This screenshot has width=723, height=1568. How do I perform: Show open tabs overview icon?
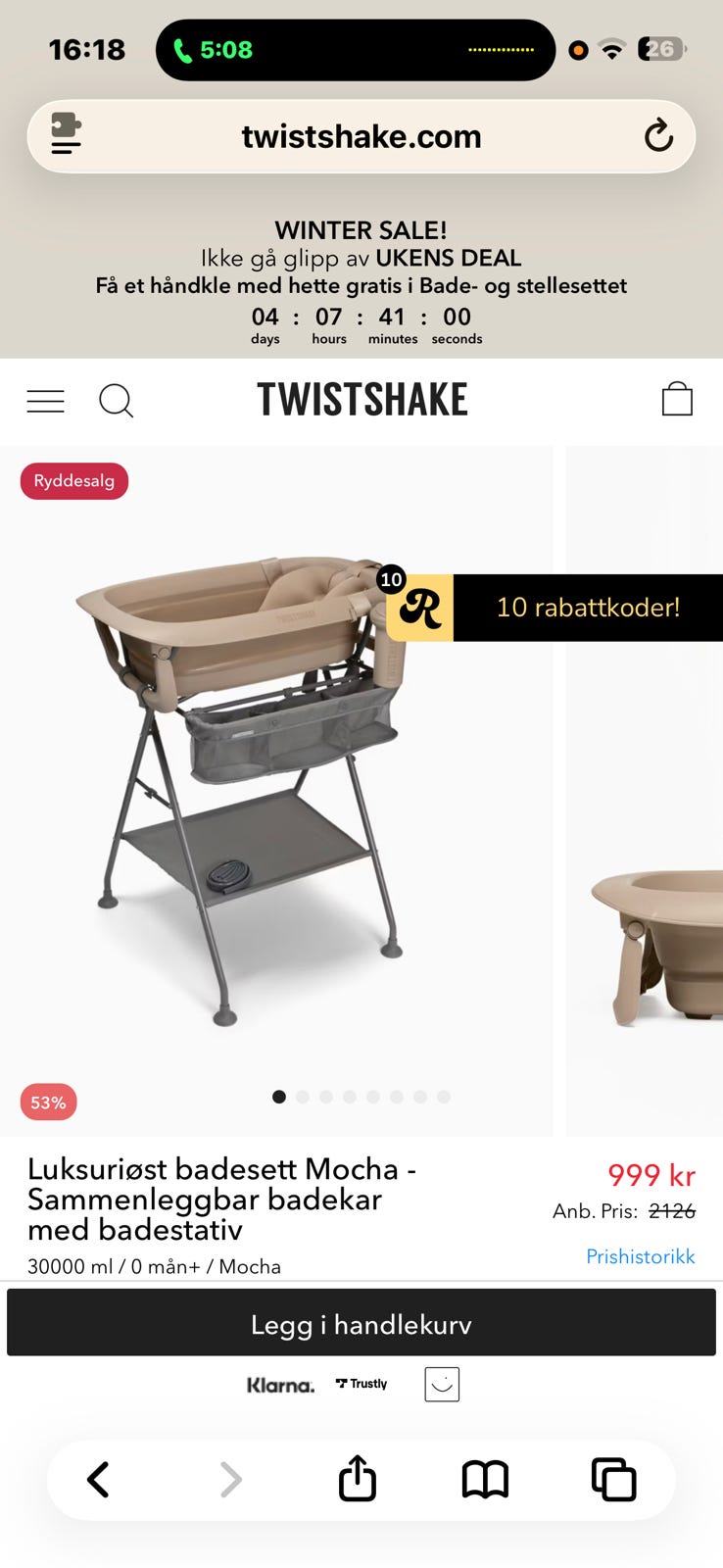[x=614, y=1480]
